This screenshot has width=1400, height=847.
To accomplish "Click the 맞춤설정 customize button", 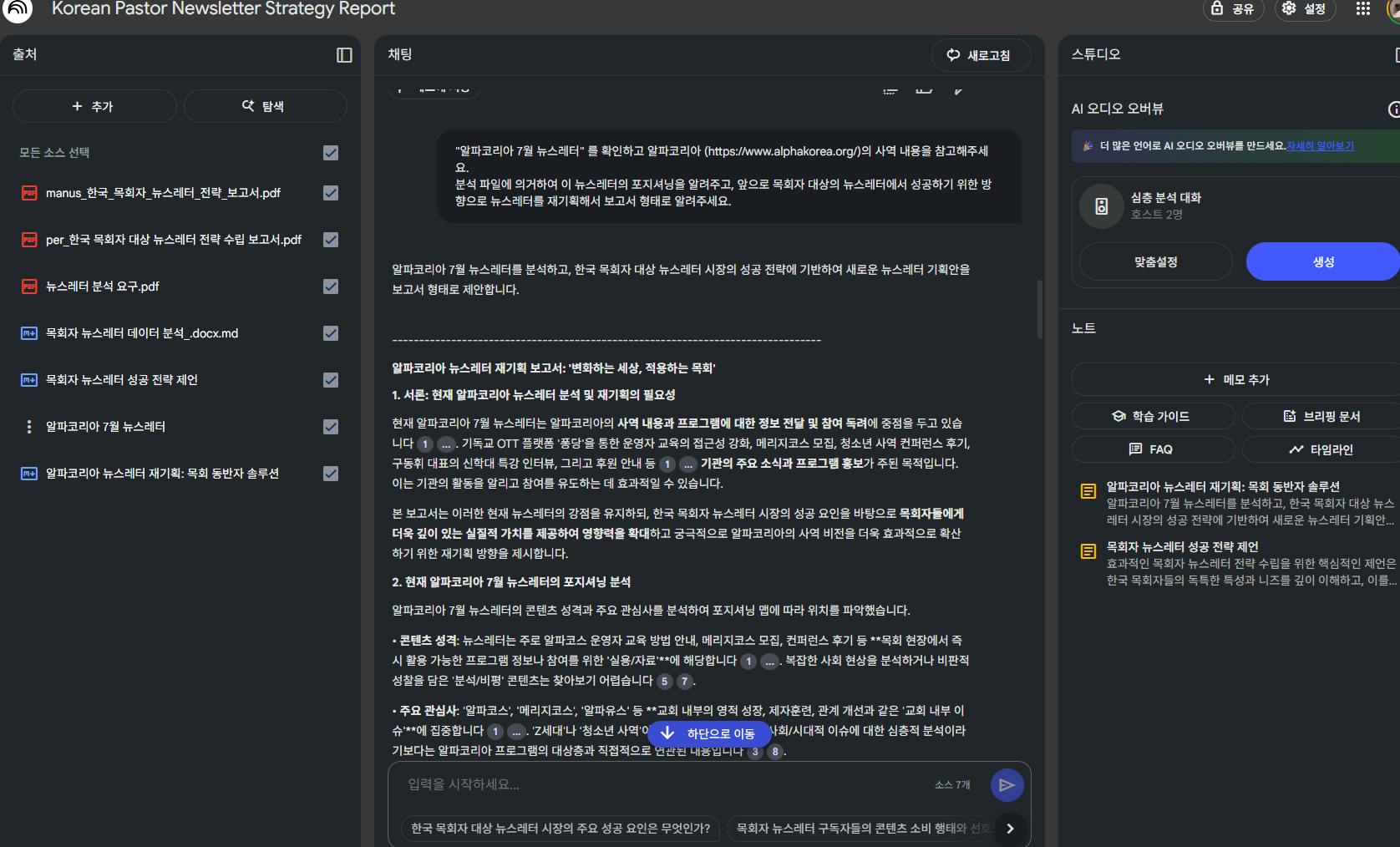I will (x=1155, y=261).
